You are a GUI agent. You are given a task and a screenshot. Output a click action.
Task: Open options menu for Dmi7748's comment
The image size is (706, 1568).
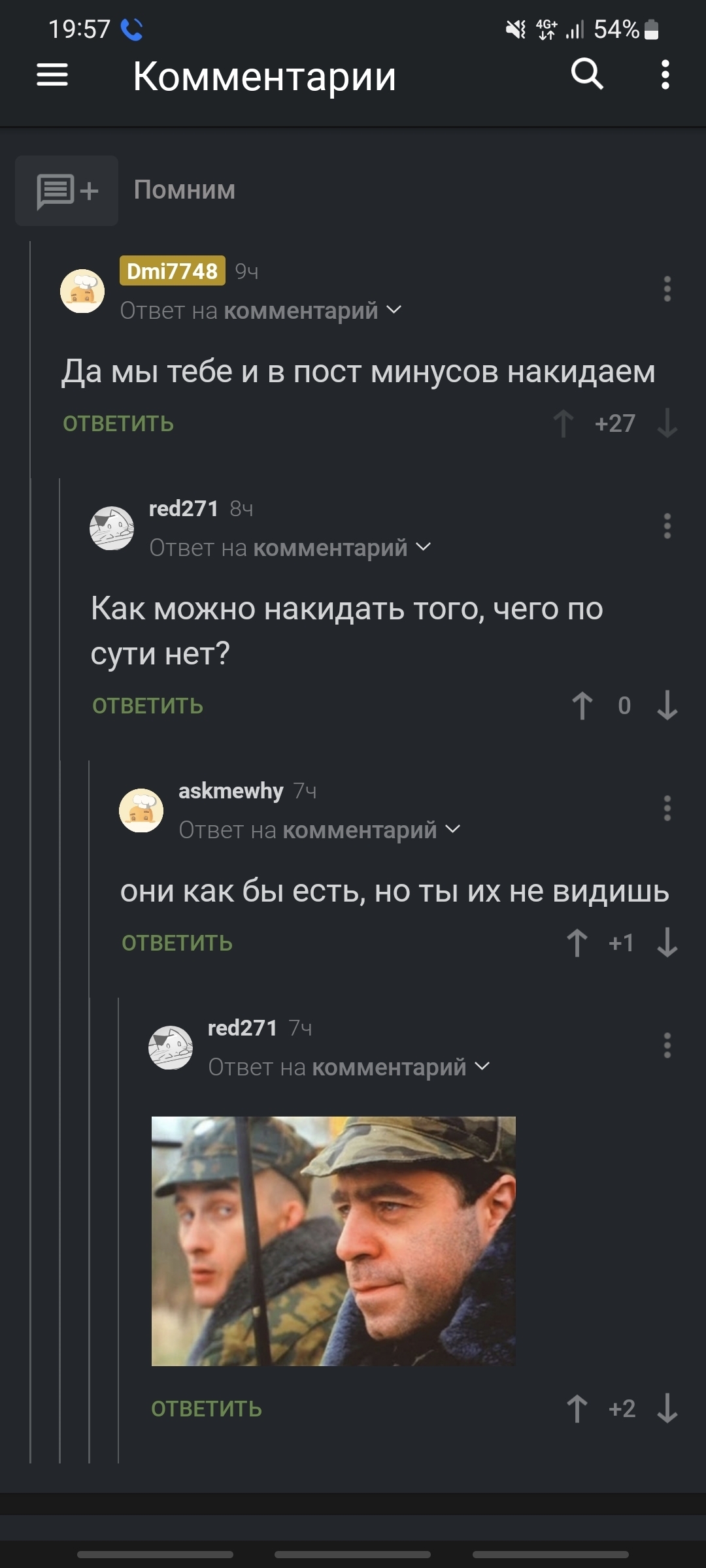point(667,289)
